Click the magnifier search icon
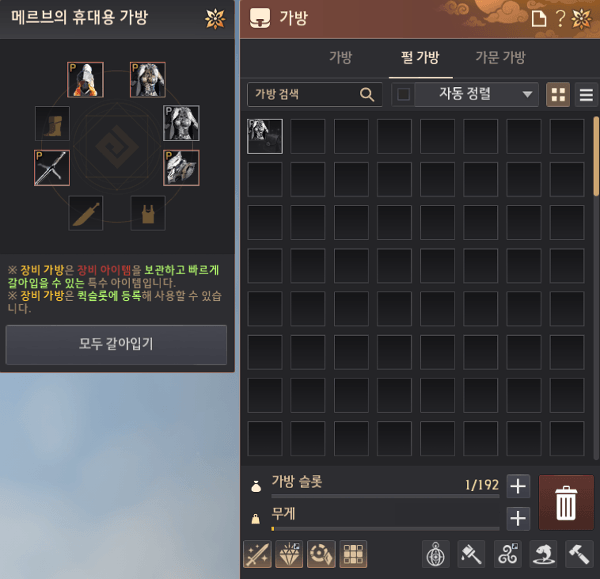This screenshot has width=600, height=579. (x=367, y=94)
